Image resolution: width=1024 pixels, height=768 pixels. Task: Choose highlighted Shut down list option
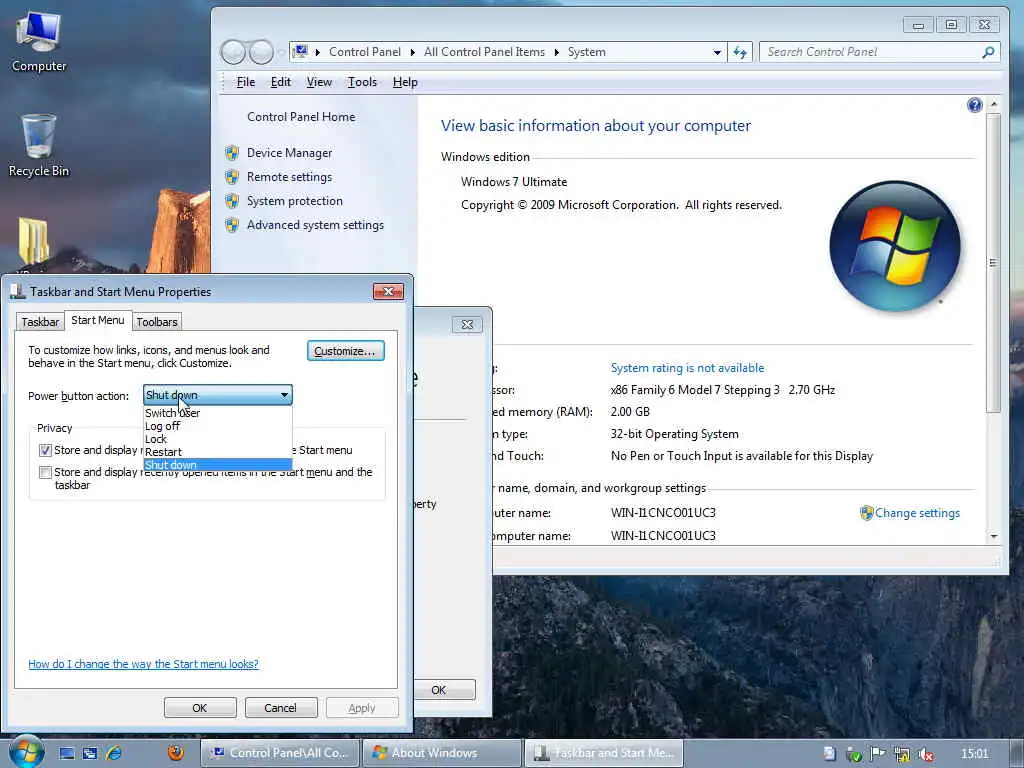click(x=217, y=465)
